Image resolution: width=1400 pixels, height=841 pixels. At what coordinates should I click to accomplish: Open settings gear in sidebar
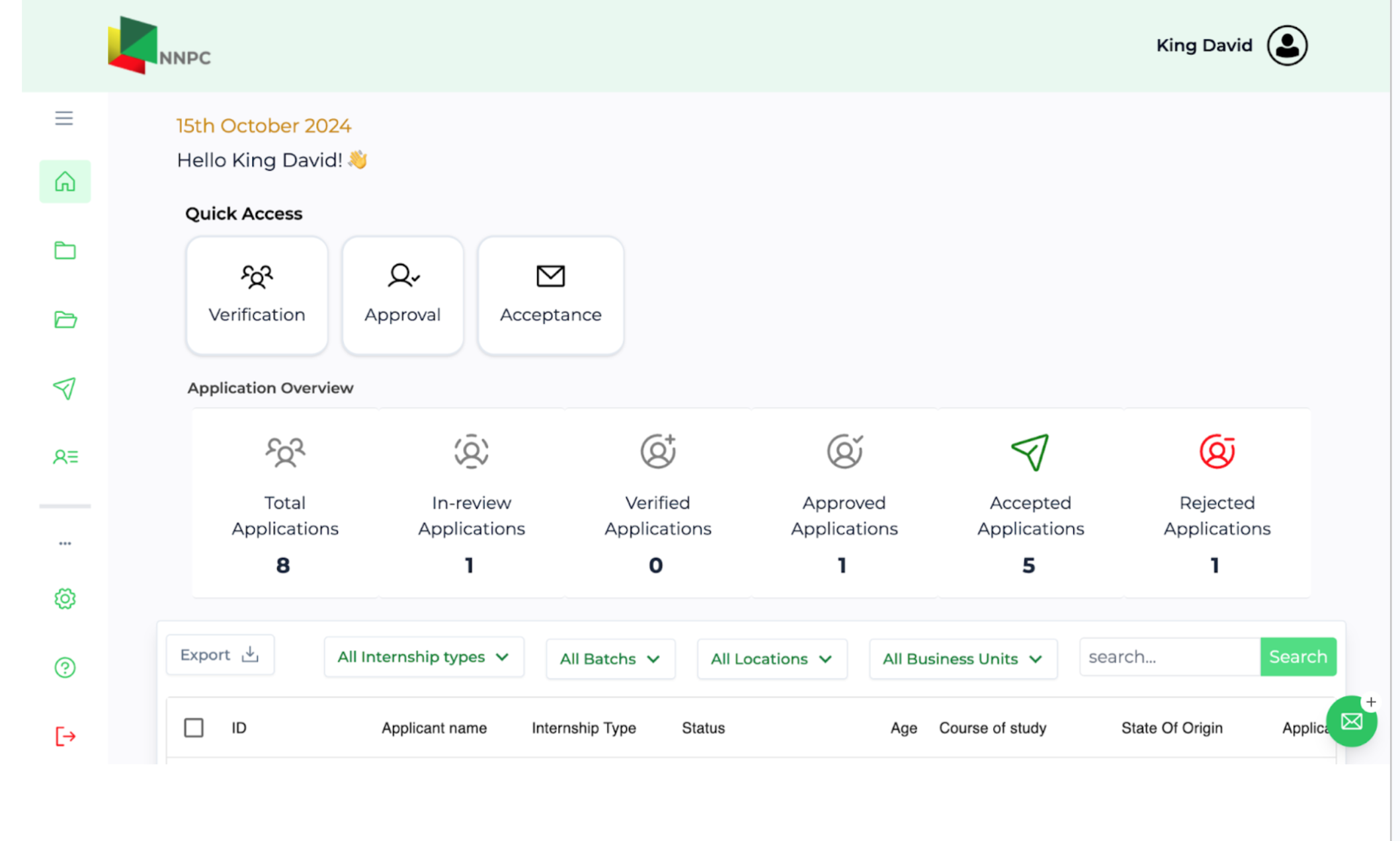click(x=65, y=599)
